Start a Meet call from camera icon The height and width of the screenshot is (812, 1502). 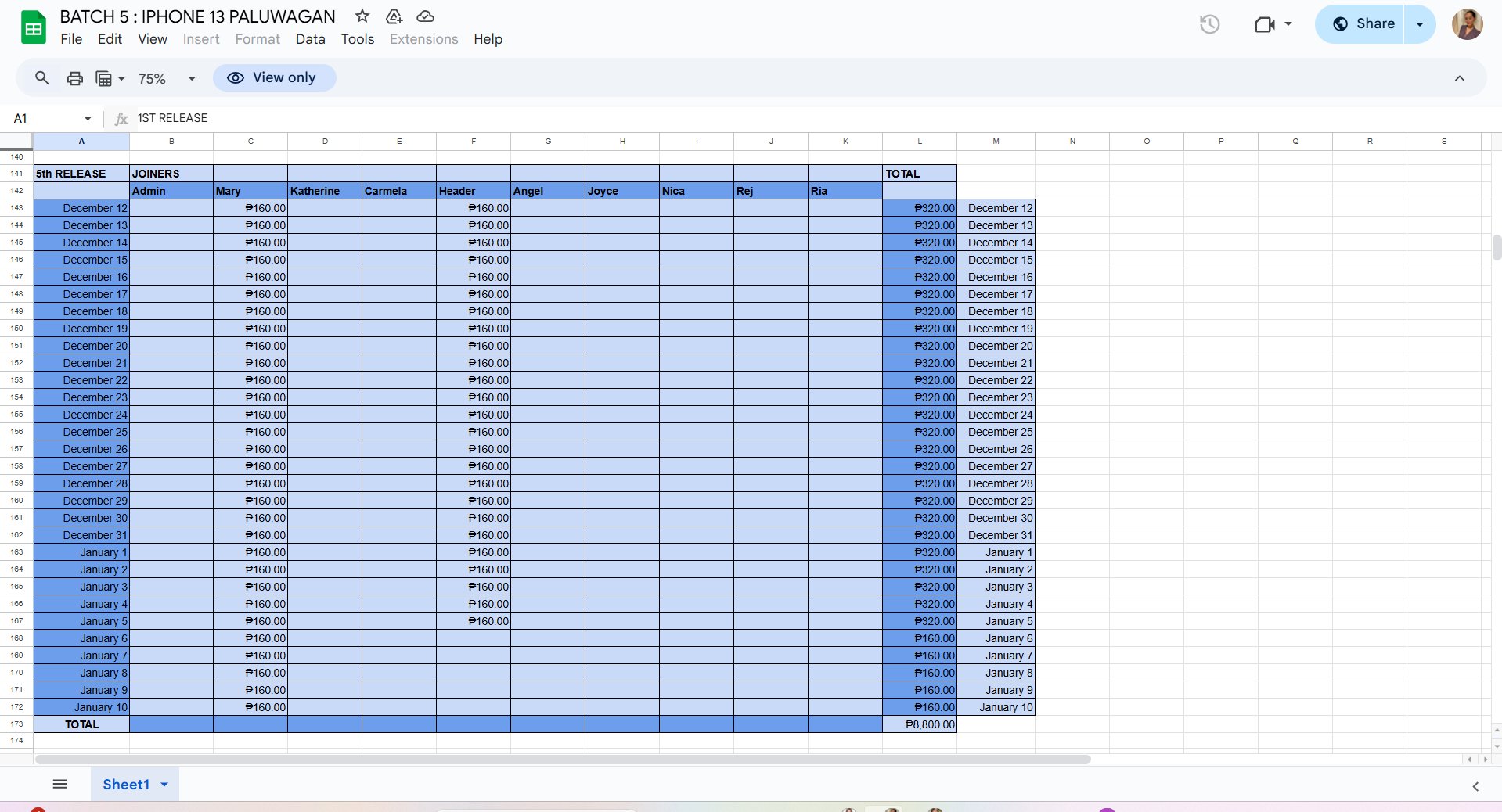[1264, 24]
